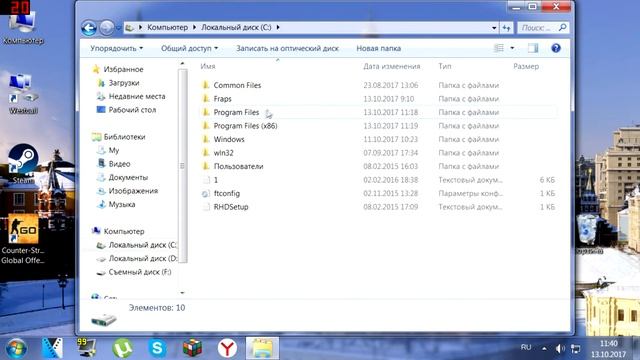Select Видео library in the navigation pane
The image size is (640, 360).
[x=119, y=164]
